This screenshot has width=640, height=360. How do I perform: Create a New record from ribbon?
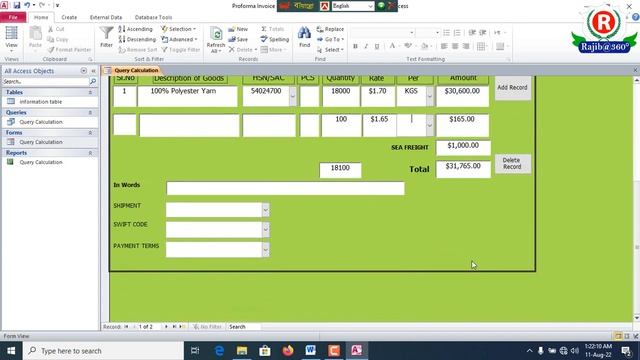coord(238,29)
